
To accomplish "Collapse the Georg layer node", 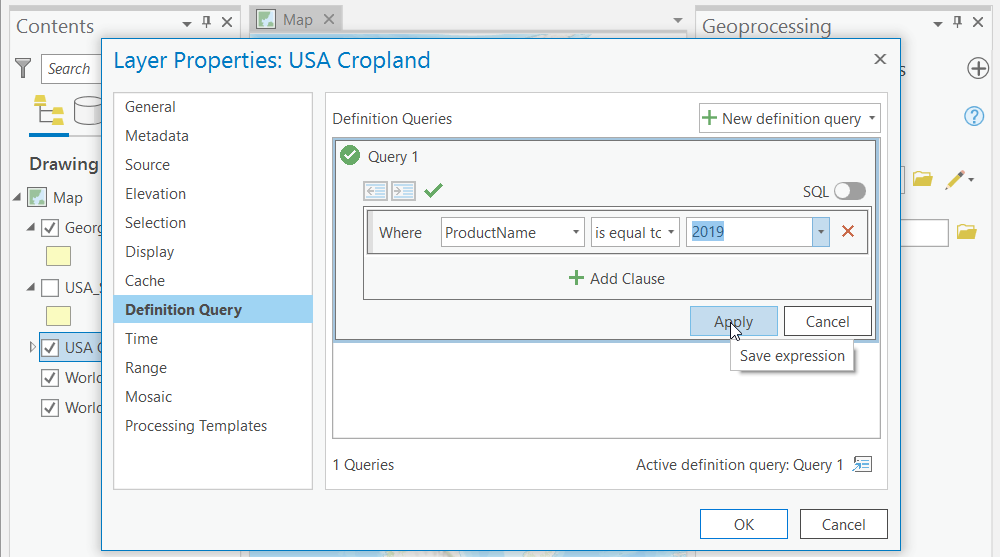I will coord(31,227).
